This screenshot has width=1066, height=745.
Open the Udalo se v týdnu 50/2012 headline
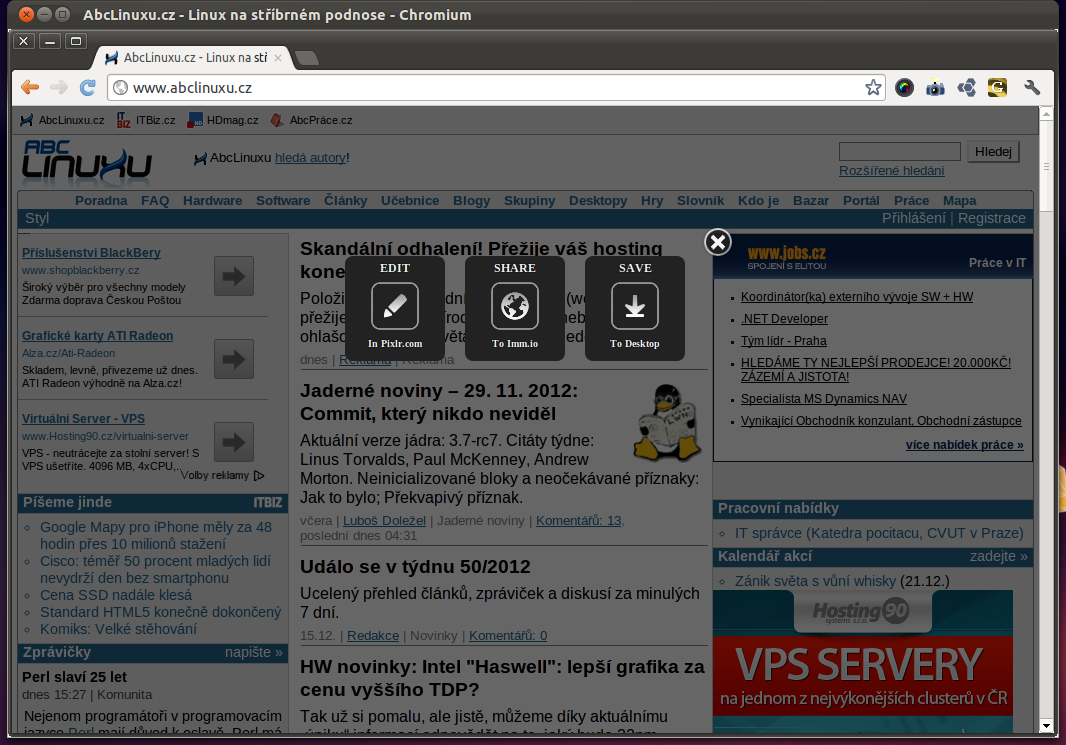415,567
